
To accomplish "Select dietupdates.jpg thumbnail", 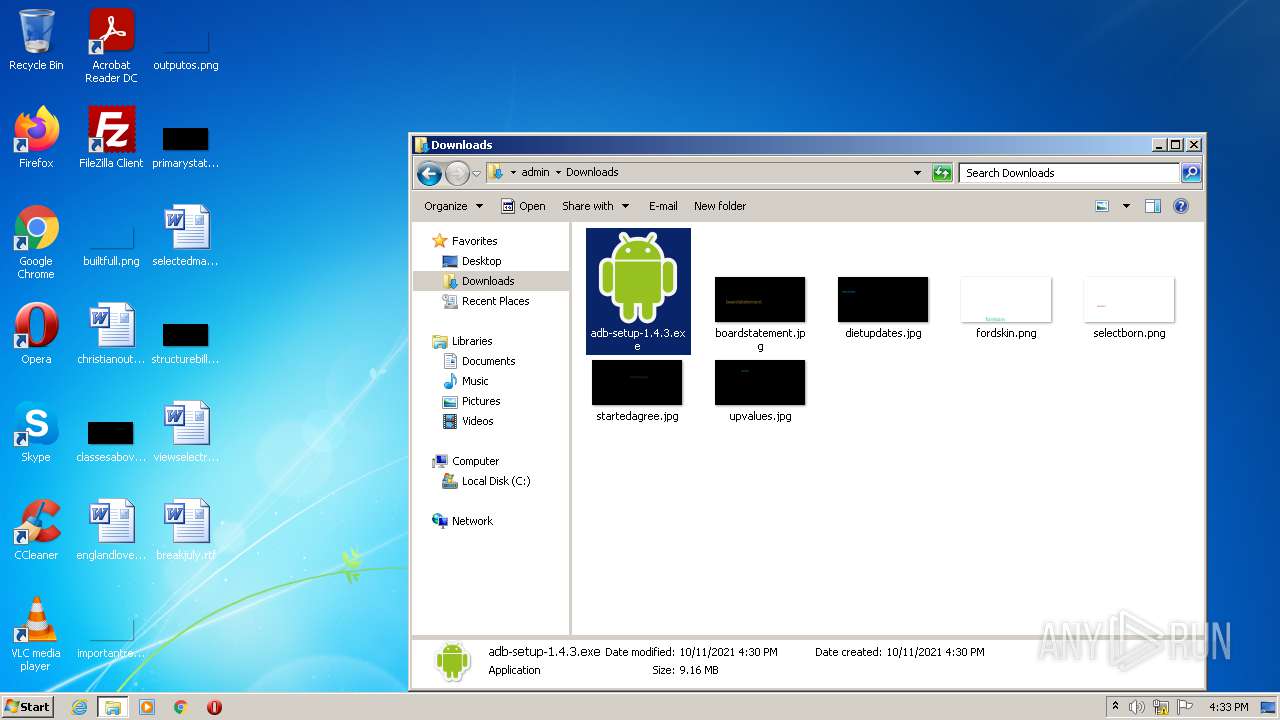I will pos(883,308).
